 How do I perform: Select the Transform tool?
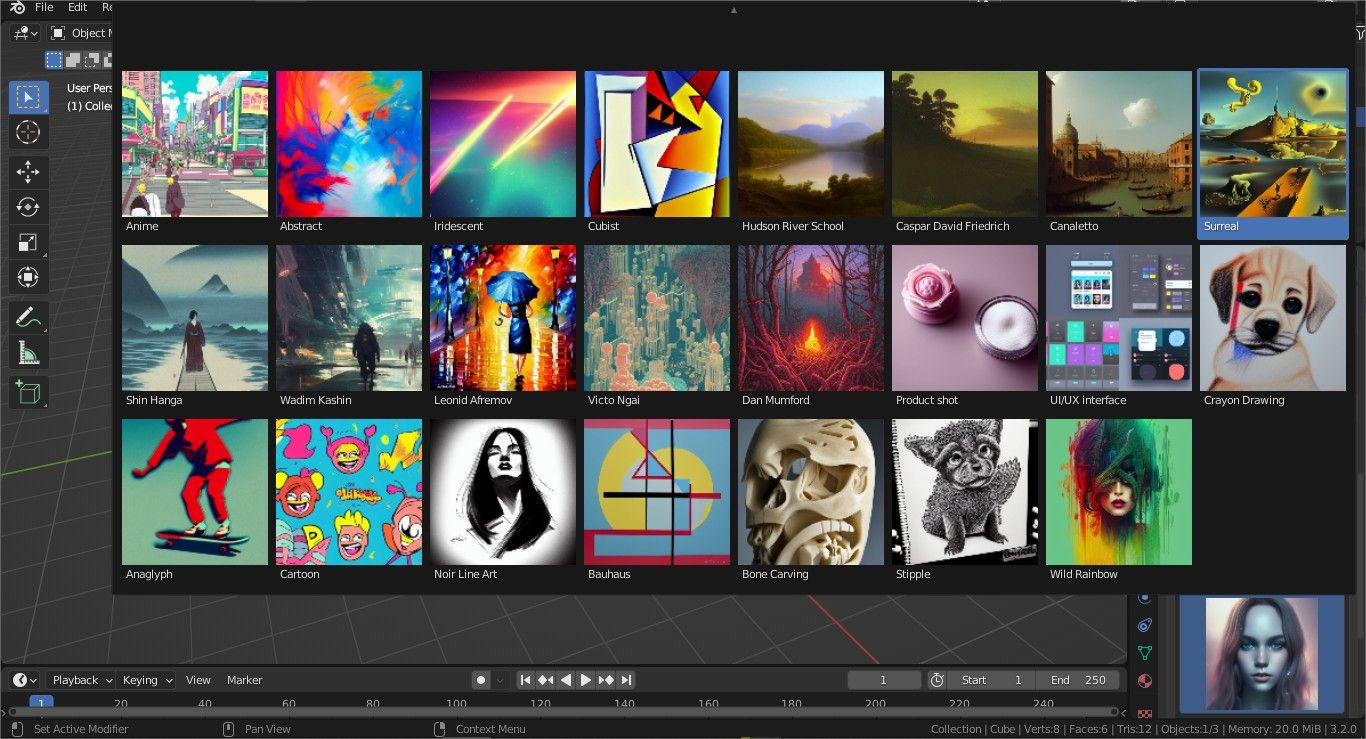(28, 277)
